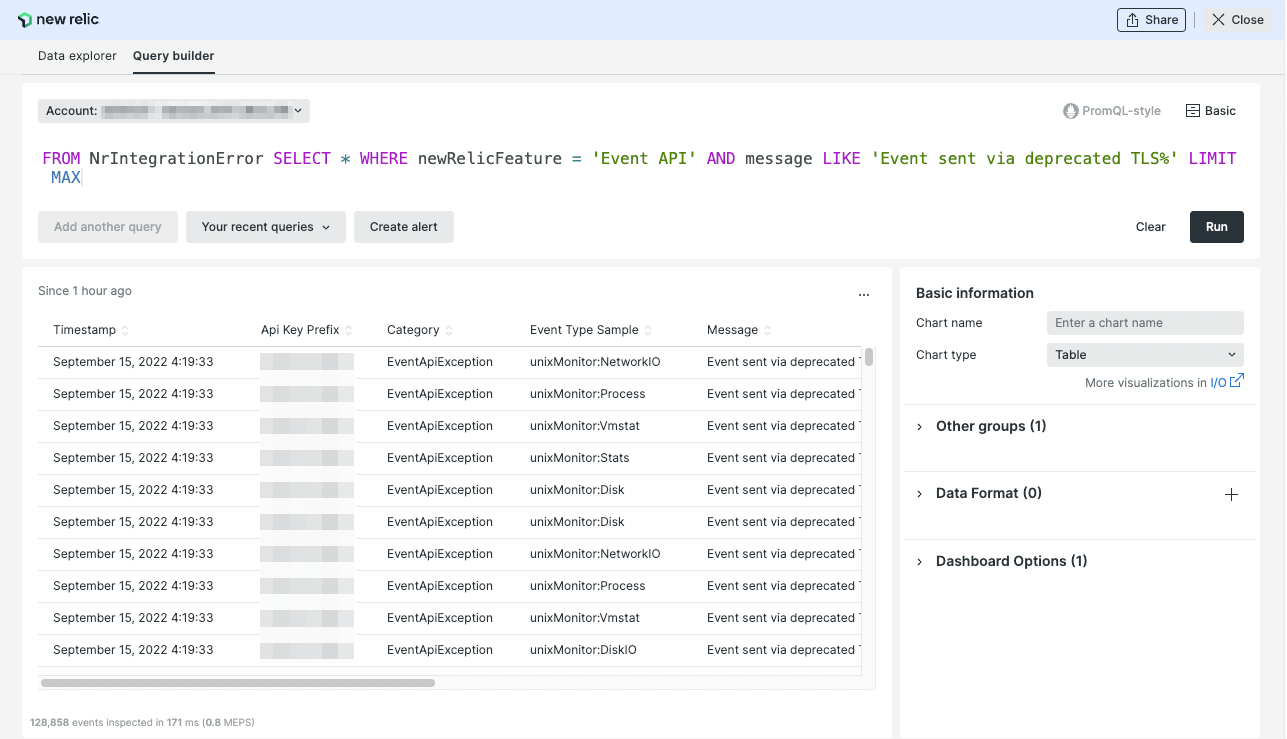Image resolution: width=1287 pixels, height=739 pixels.
Task: Sort by the Message column sort icon
Action: coord(767,331)
